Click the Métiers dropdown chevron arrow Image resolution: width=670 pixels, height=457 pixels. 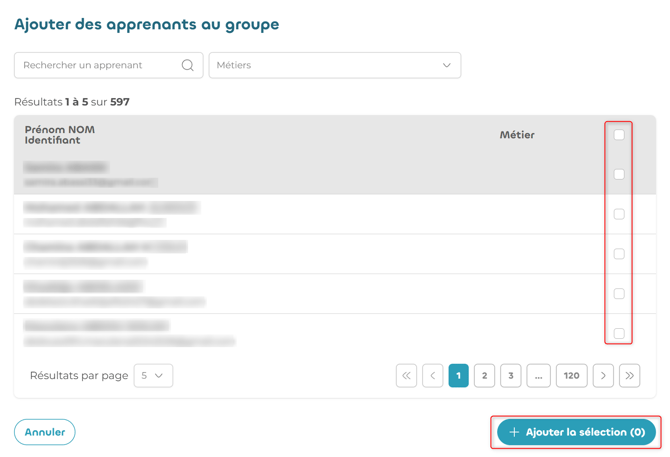point(447,65)
